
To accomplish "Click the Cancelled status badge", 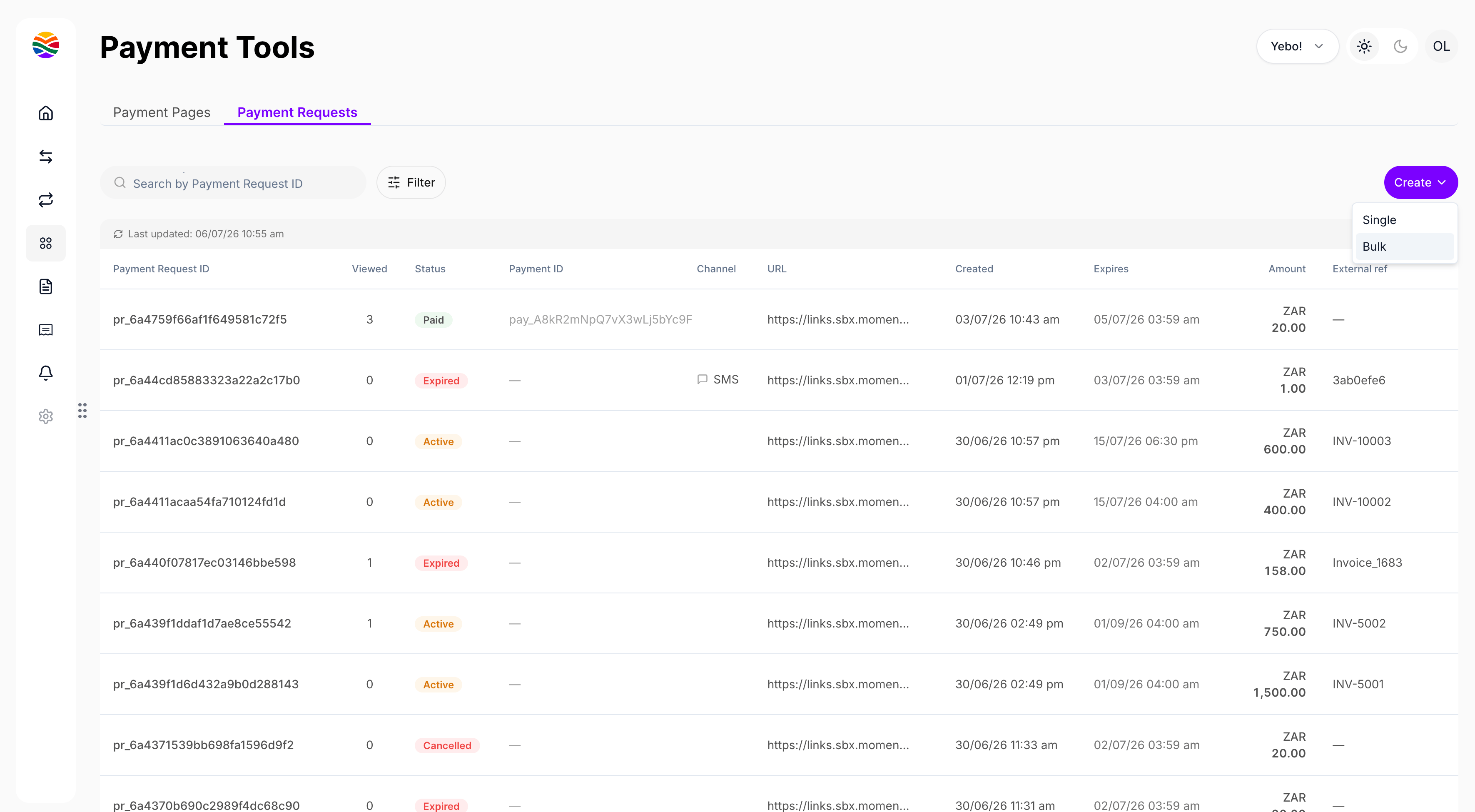I will point(447,745).
